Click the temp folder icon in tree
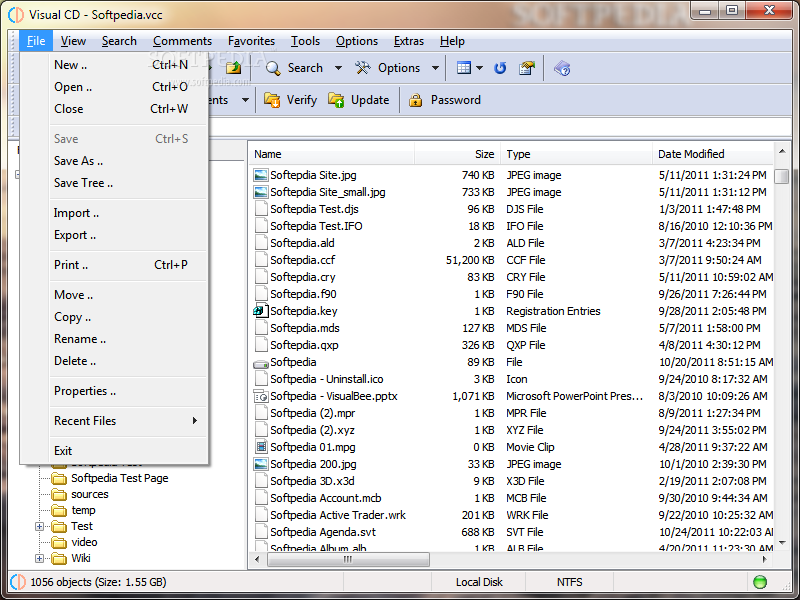This screenshot has width=800, height=600. pyautogui.click(x=59, y=510)
